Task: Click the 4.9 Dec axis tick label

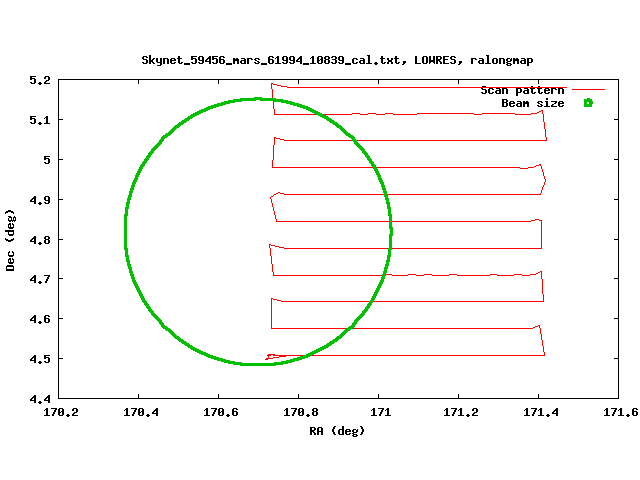Action: pos(40,200)
